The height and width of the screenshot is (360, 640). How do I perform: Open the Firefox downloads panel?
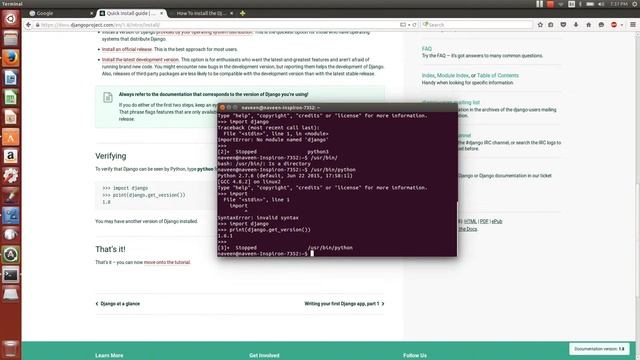[x=576, y=25]
